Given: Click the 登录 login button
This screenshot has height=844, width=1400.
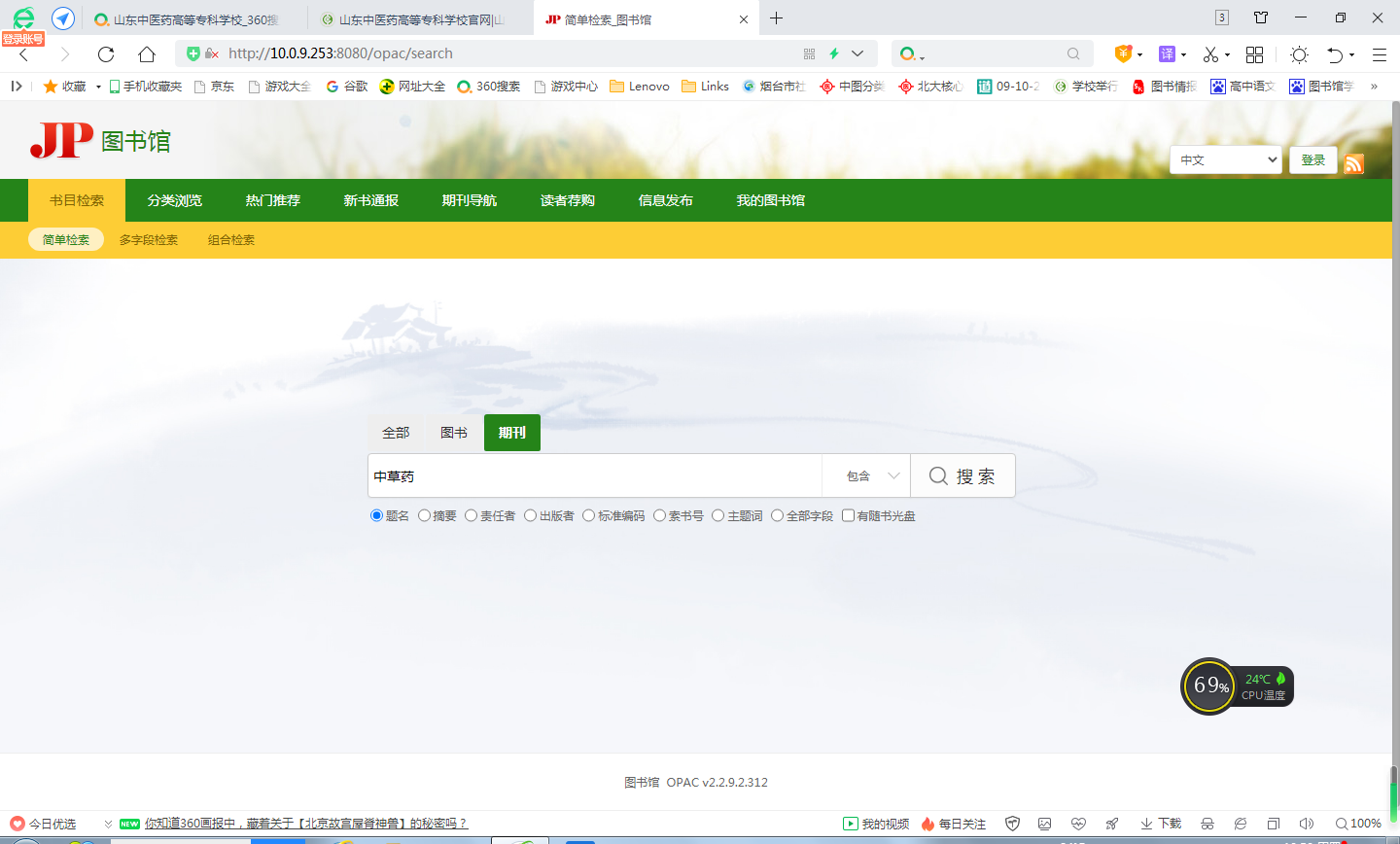Looking at the screenshot, I should pyautogui.click(x=1312, y=160).
